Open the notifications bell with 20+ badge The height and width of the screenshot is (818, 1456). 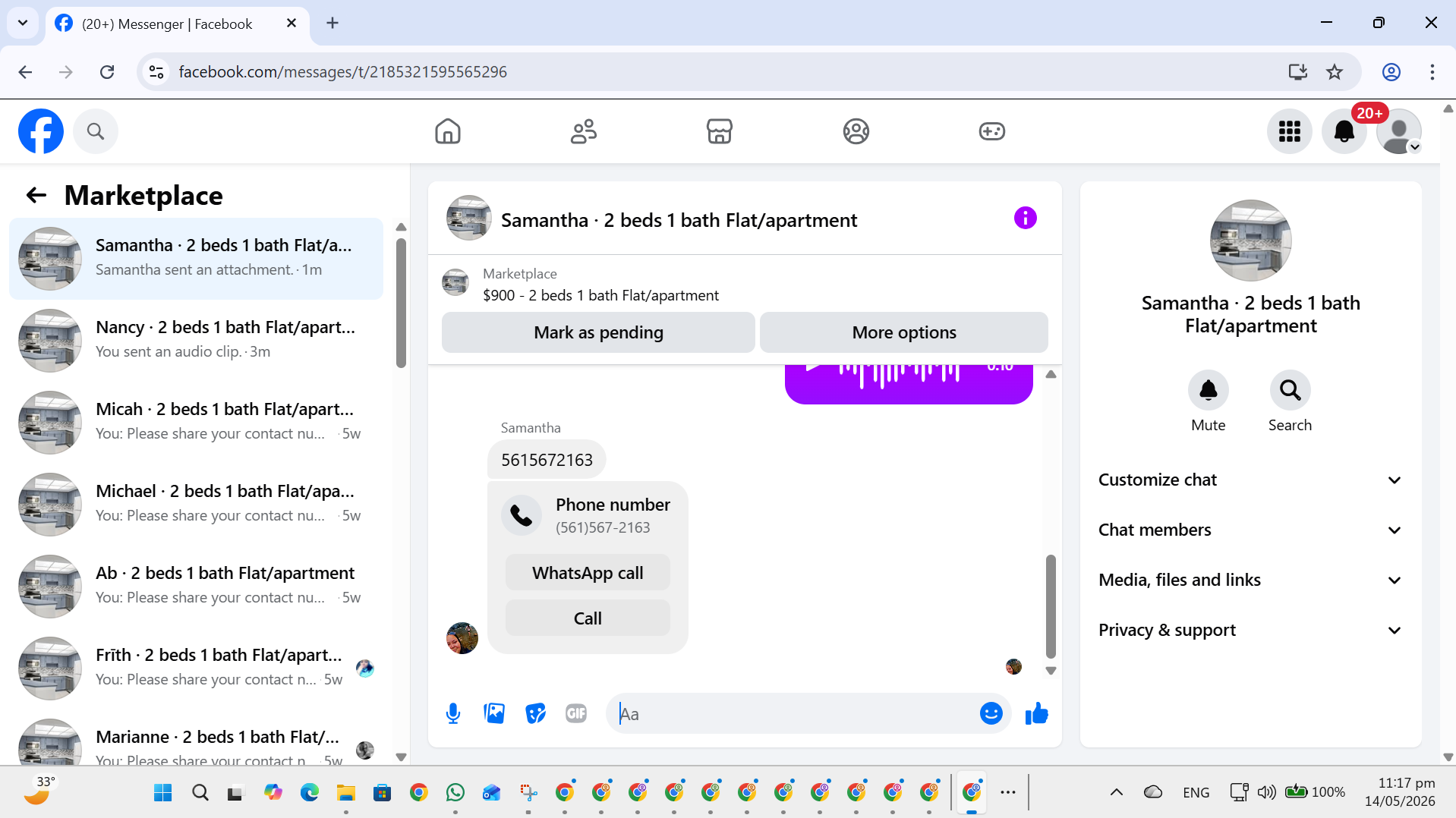1344,131
